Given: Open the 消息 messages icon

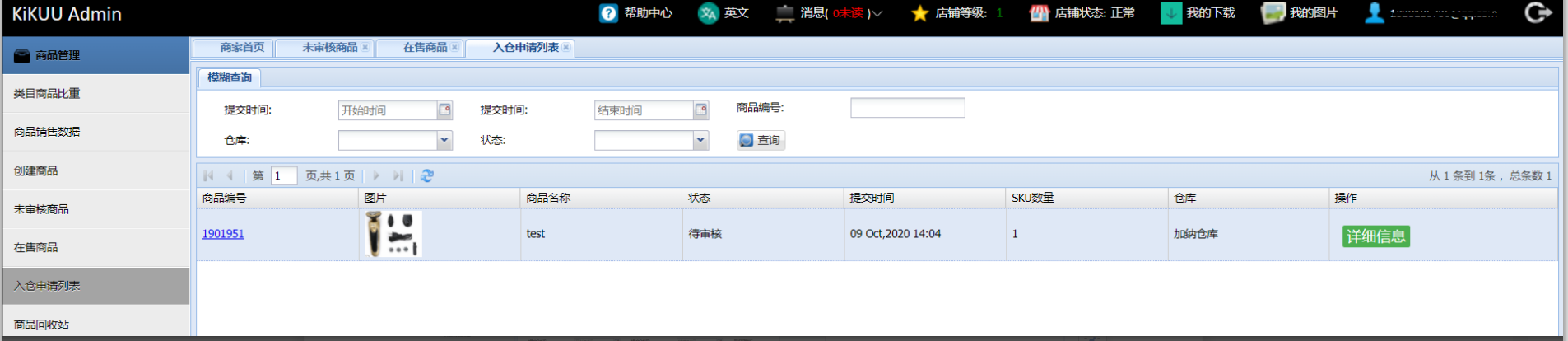Looking at the screenshot, I should pos(785,13).
